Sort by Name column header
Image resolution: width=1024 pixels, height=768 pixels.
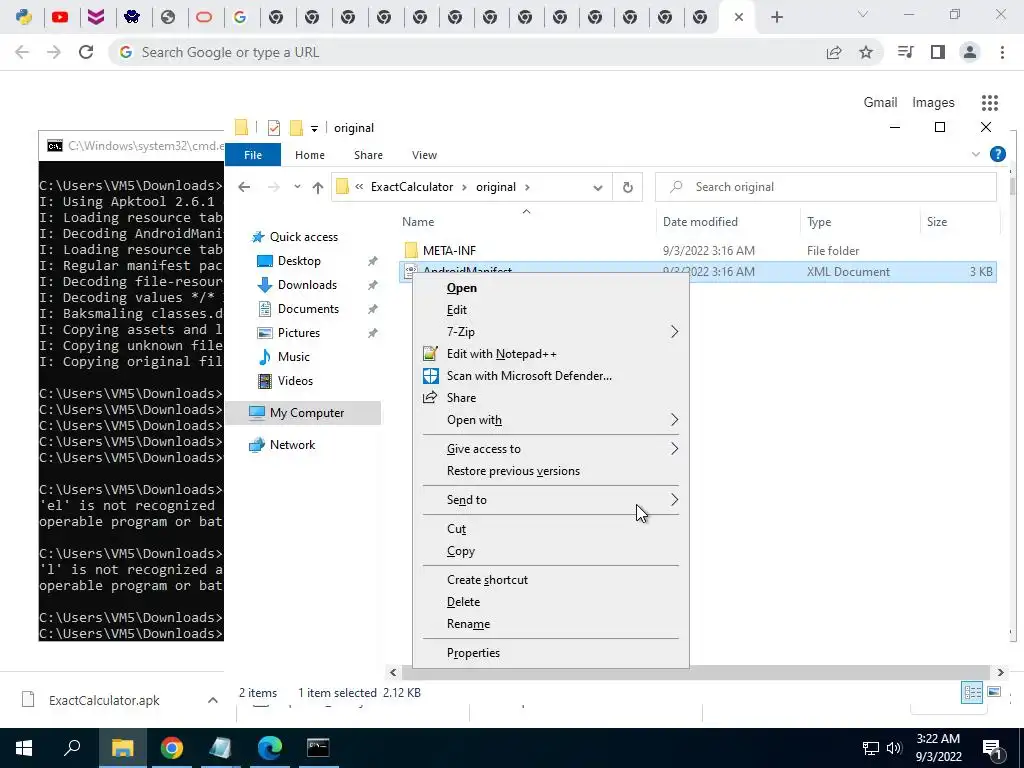[x=418, y=221]
